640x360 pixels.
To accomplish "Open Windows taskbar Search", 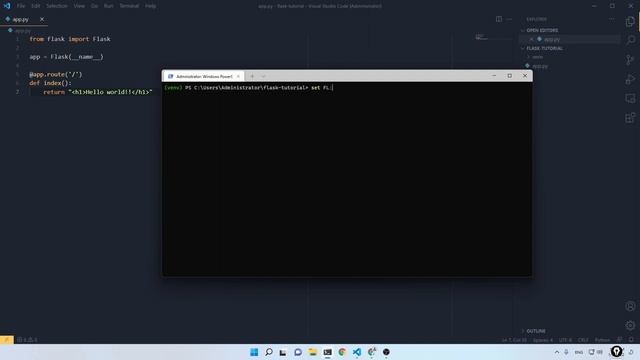I will 269,352.
